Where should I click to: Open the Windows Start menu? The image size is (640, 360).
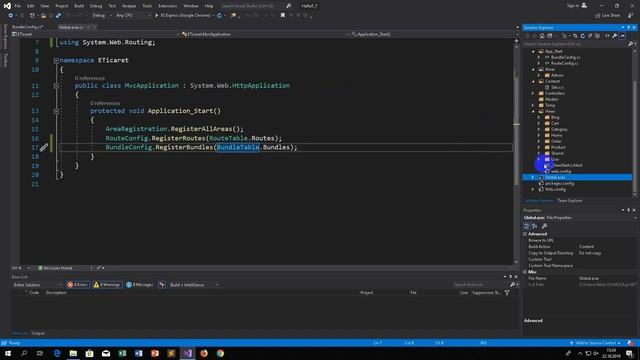coord(7,353)
